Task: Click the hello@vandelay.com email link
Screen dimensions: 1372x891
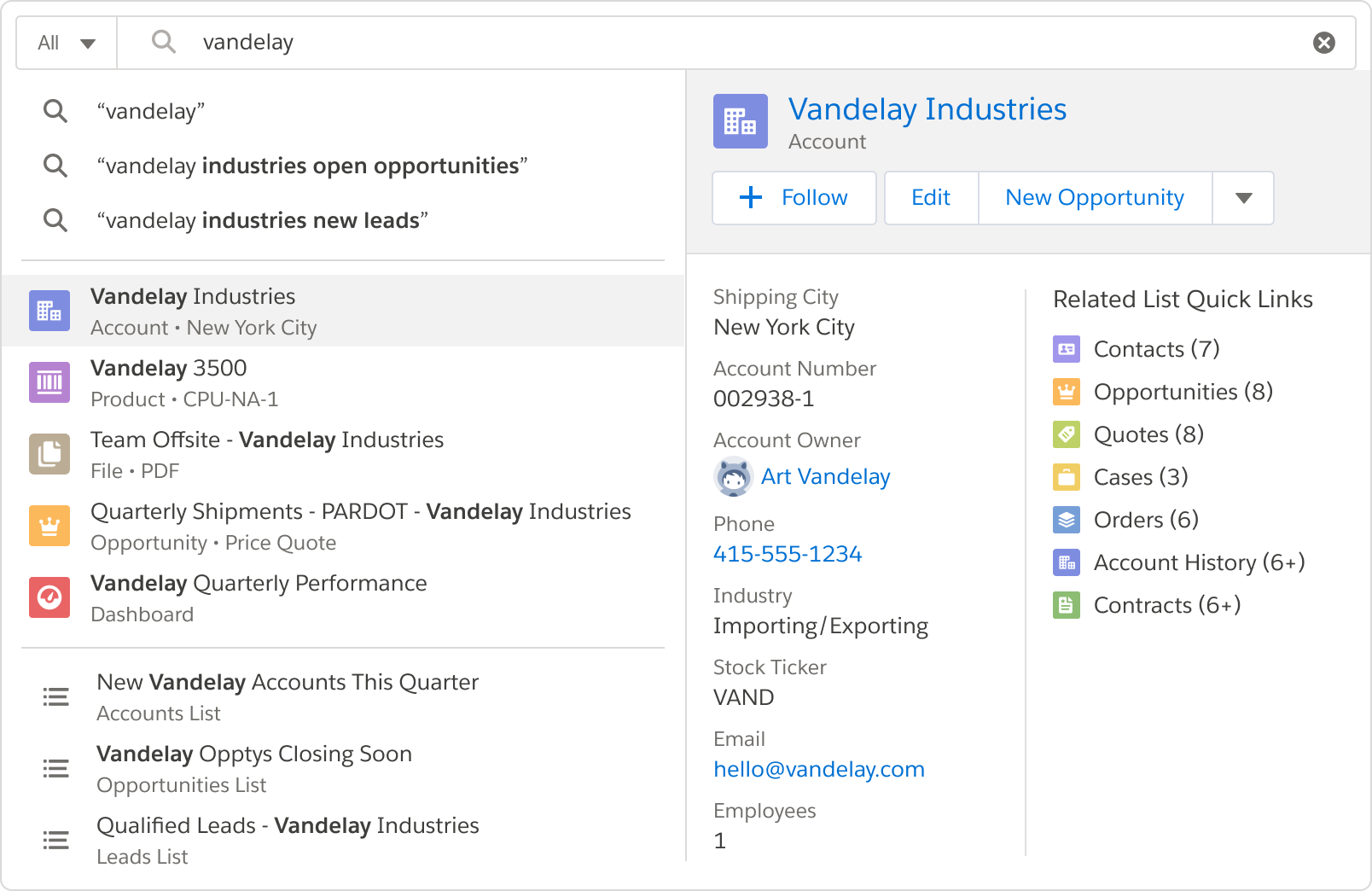Action: tap(819, 769)
